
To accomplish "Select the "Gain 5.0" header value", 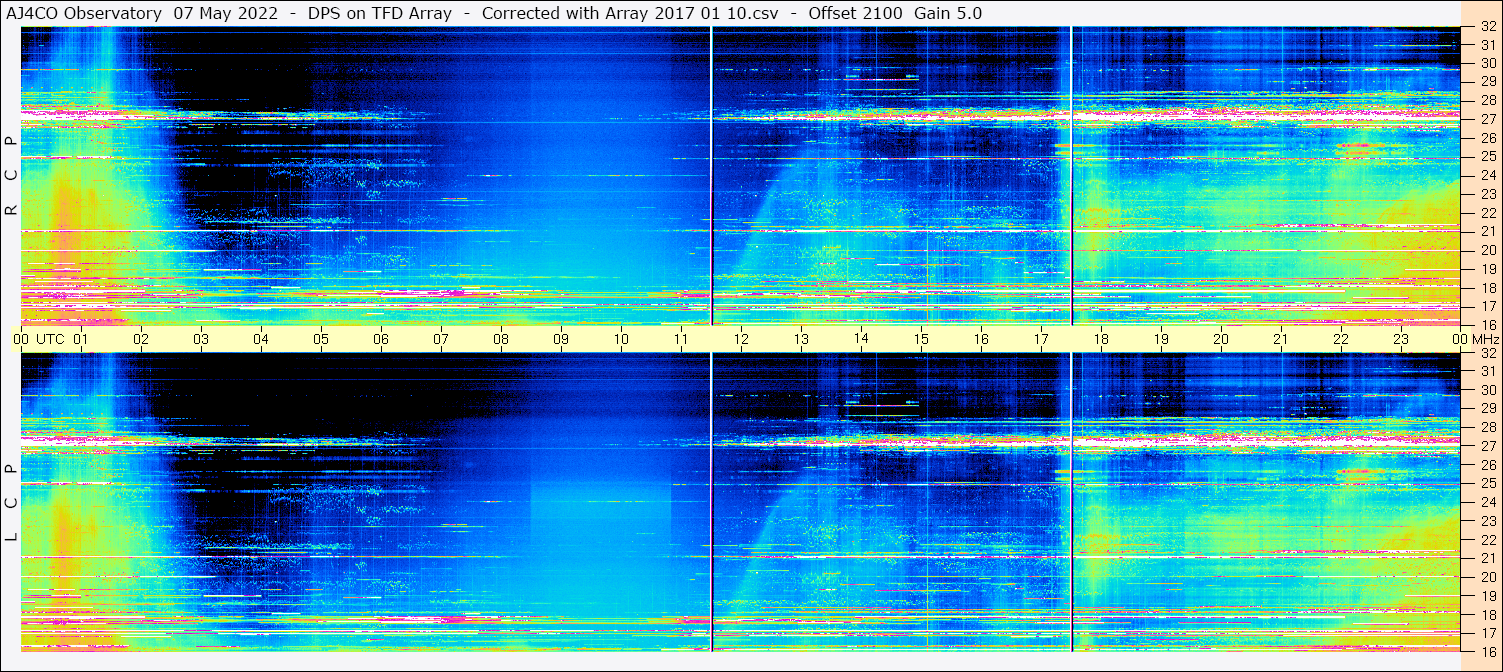I will pos(948,14).
